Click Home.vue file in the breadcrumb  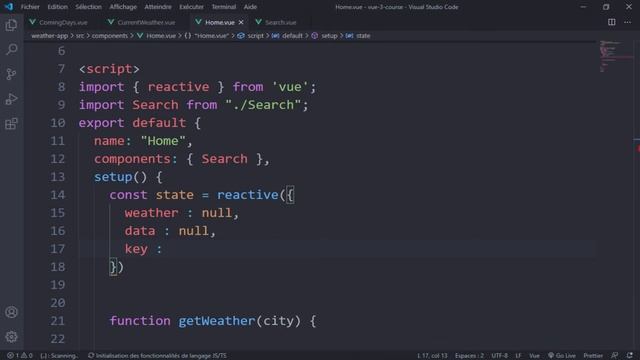[157, 36]
